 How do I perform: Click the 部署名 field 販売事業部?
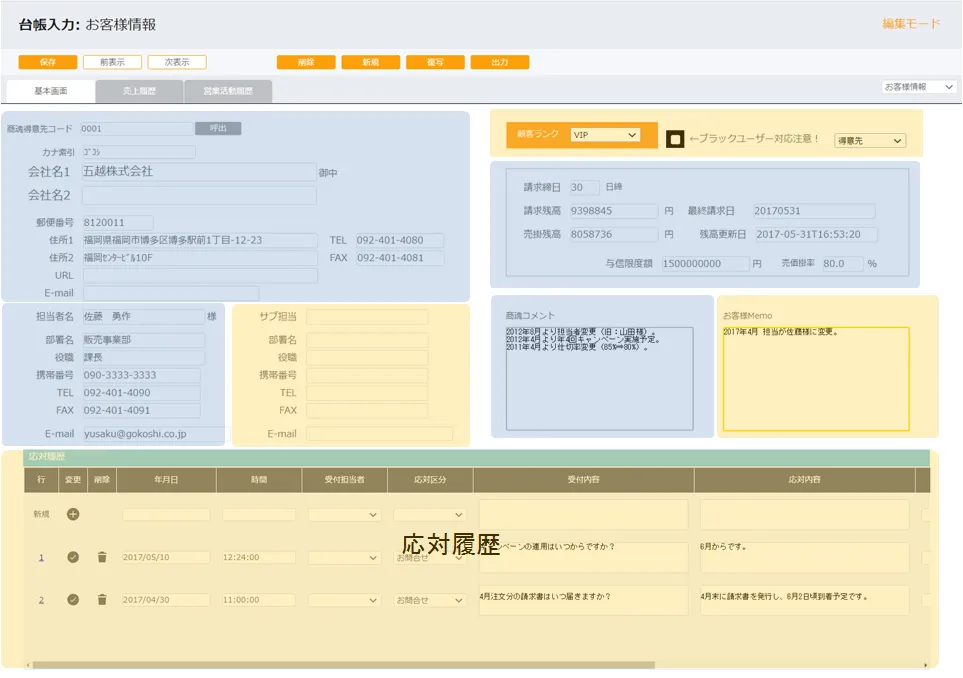[x=143, y=340]
